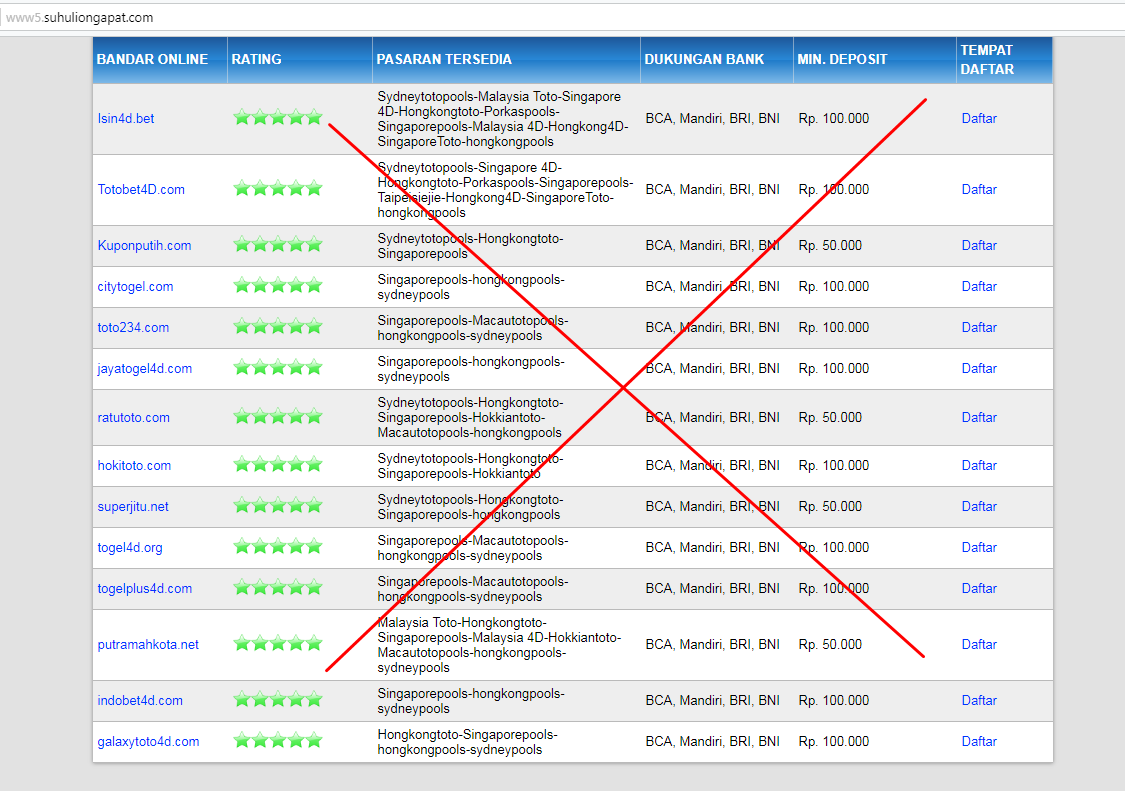Select the star rating for togel4d.org
The height and width of the screenshot is (791, 1125).
point(278,547)
